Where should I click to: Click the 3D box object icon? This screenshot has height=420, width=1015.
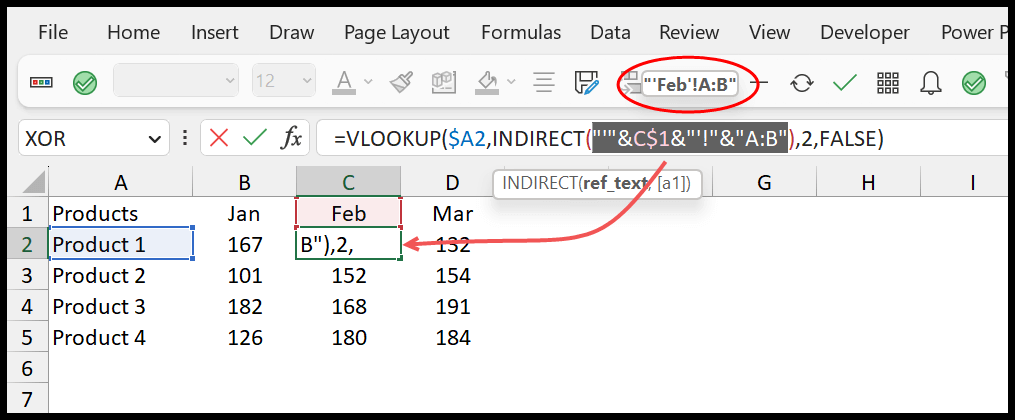tap(445, 82)
